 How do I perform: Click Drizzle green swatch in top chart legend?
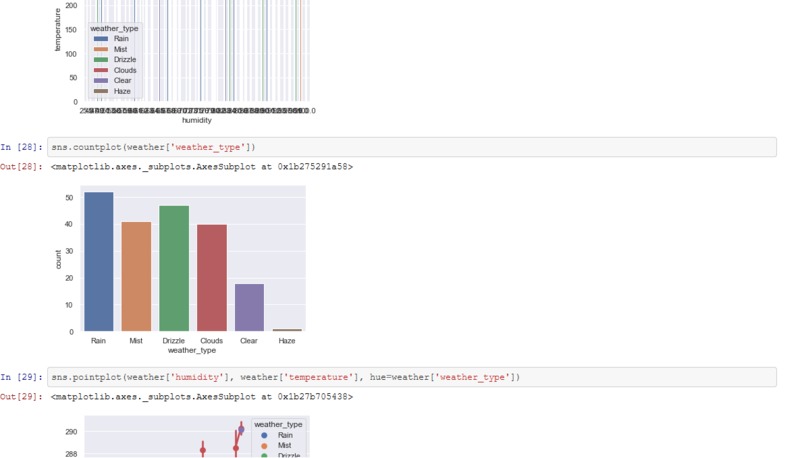[x=101, y=60]
